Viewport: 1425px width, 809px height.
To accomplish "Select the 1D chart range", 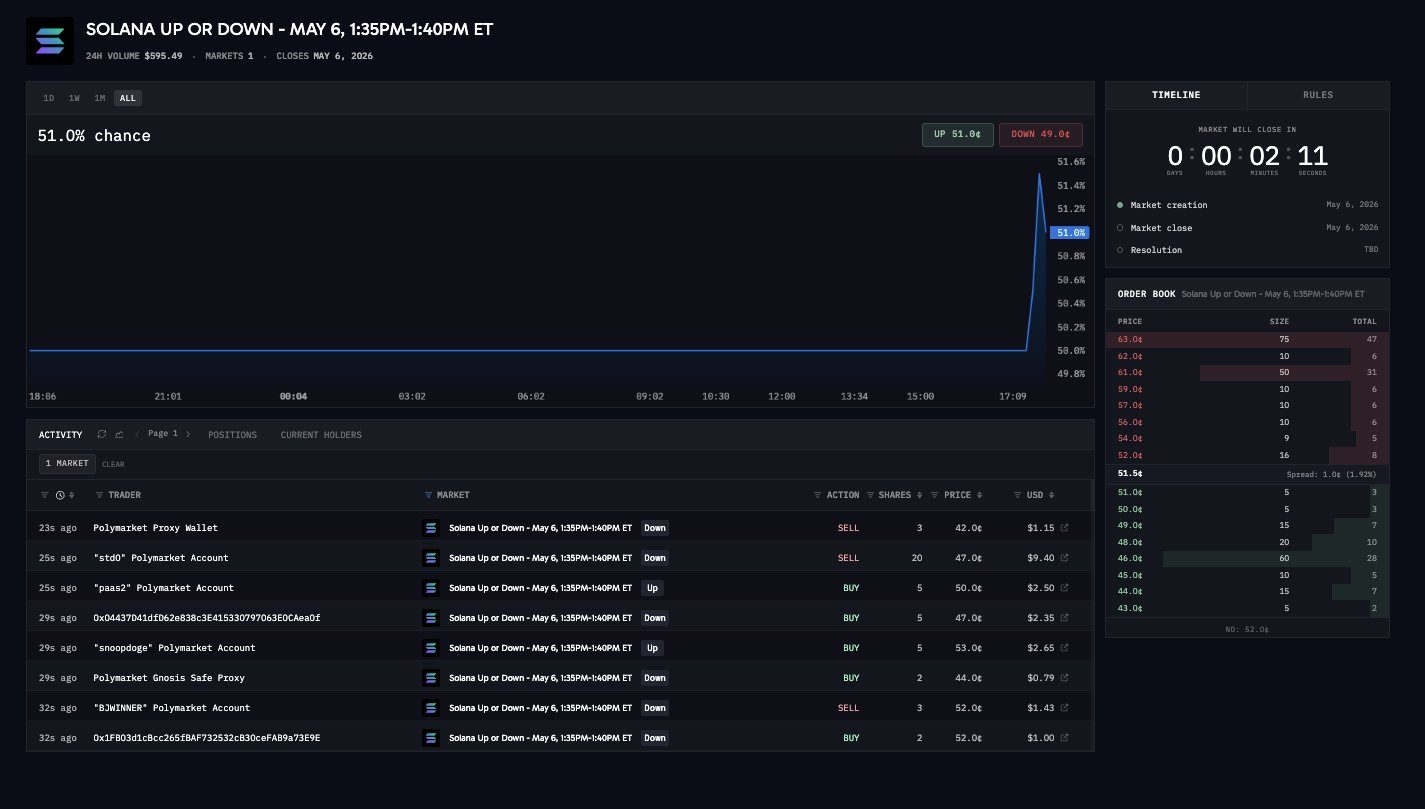I will point(49,98).
